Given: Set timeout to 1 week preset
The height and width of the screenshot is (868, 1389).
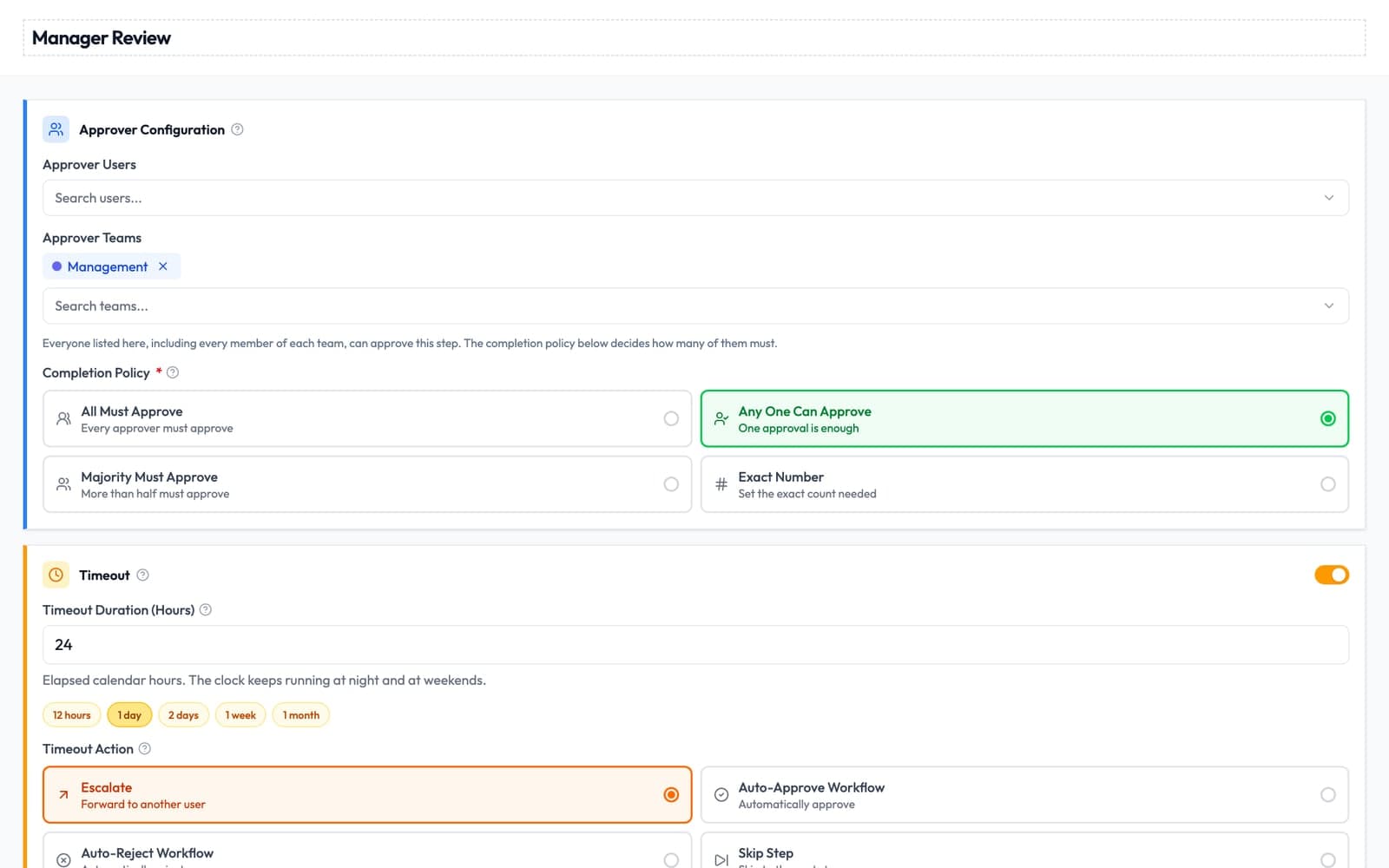Looking at the screenshot, I should click(x=240, y=715).
